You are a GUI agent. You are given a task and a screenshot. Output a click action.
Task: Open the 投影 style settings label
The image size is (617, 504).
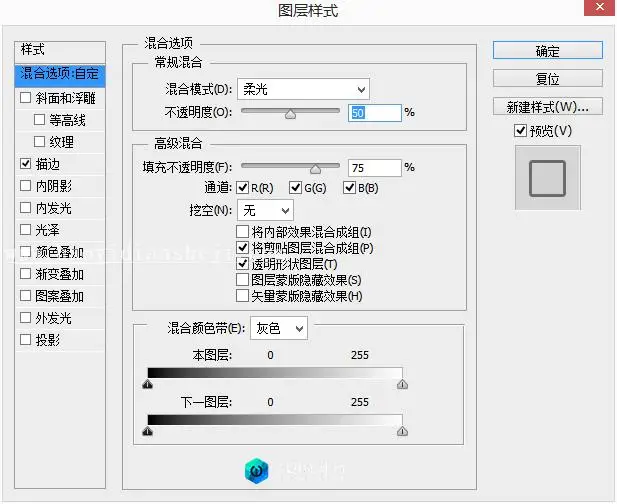coord(48,340)
